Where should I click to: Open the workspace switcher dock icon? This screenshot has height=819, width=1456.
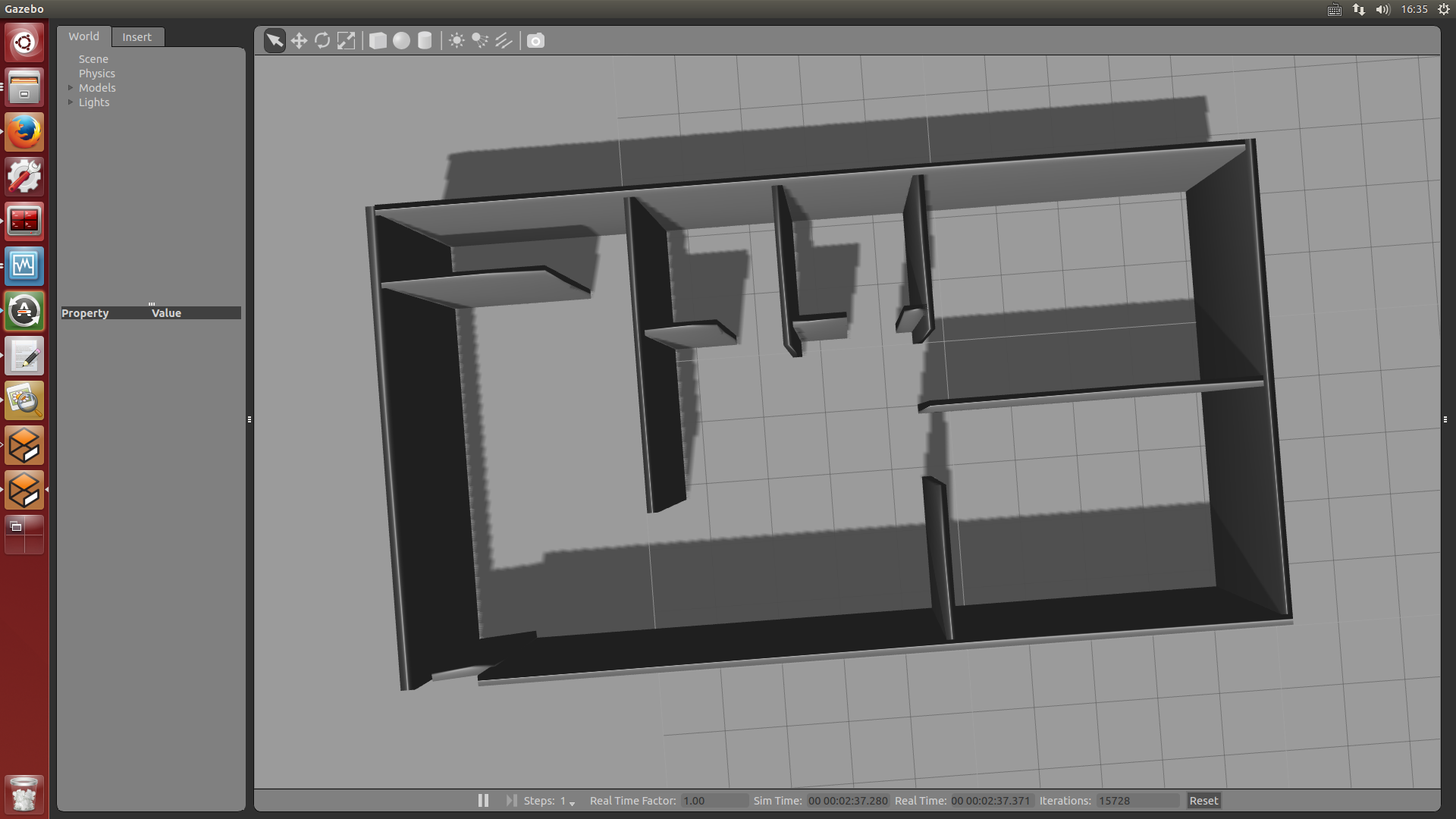[x=24, y=535]
